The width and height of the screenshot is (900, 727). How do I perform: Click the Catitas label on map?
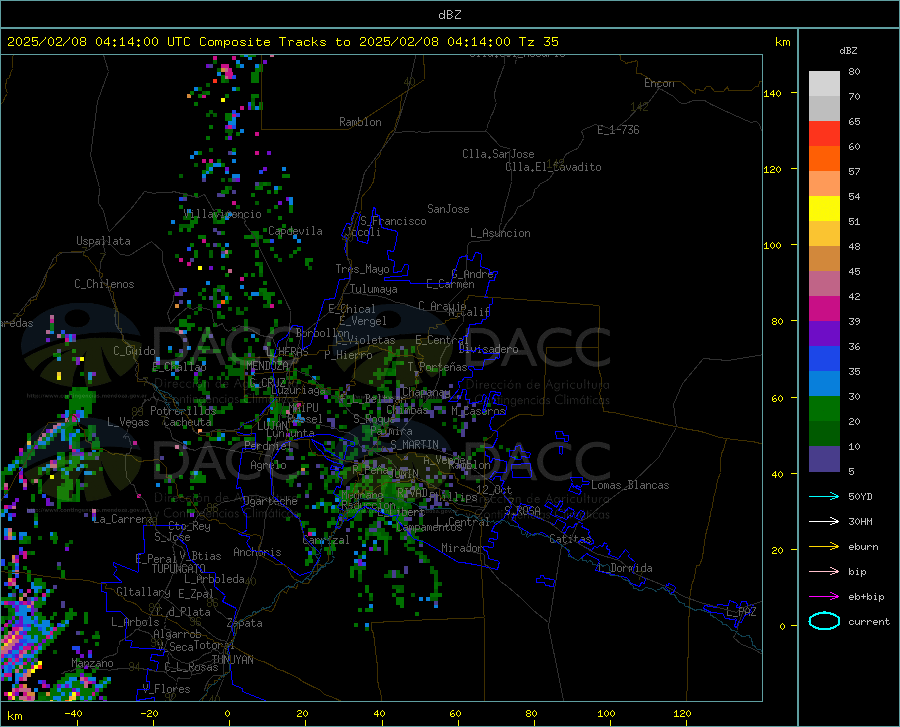point(570,539)
